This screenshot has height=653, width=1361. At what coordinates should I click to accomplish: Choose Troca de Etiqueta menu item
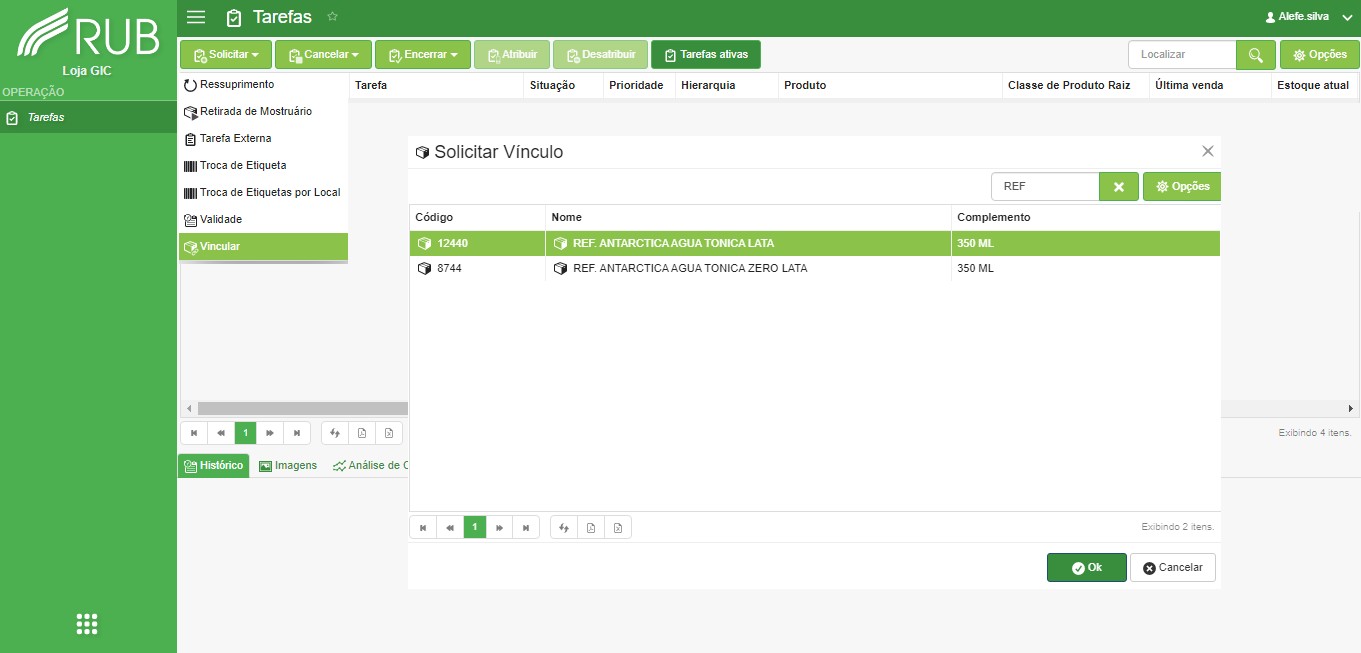click(263, 166)
